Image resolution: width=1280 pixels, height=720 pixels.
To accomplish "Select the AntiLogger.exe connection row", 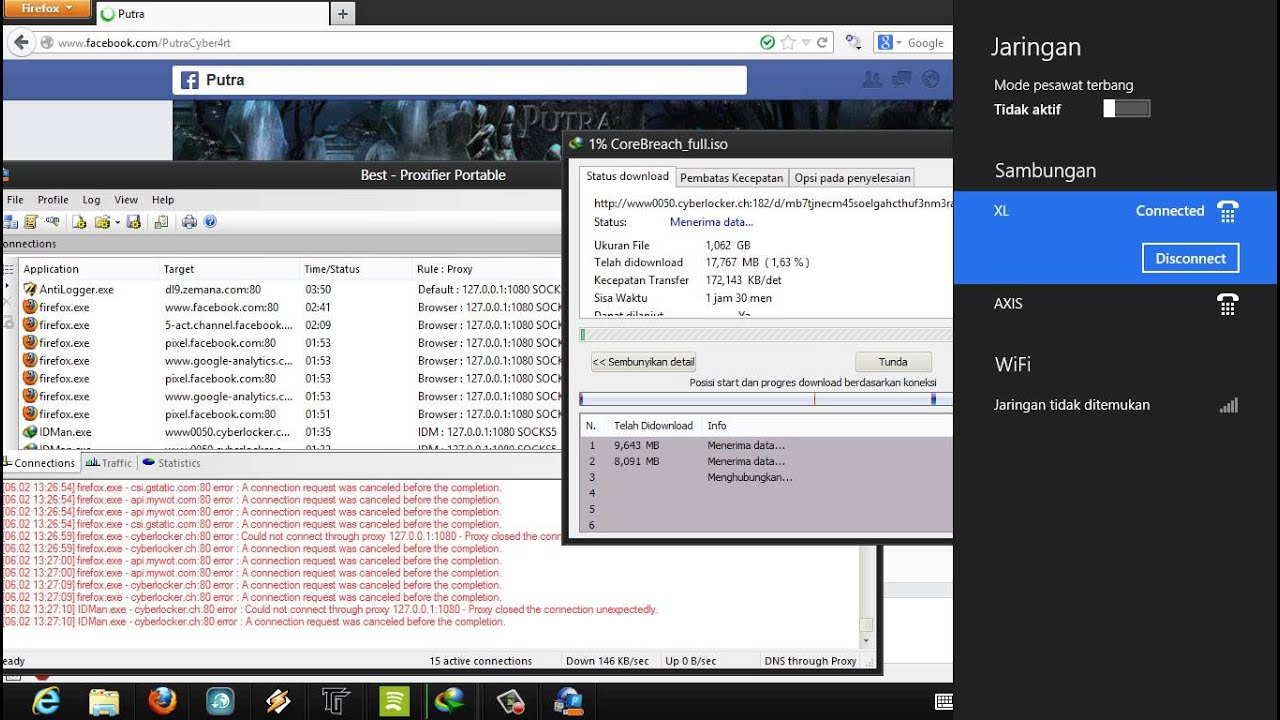I will coord(290,289).
